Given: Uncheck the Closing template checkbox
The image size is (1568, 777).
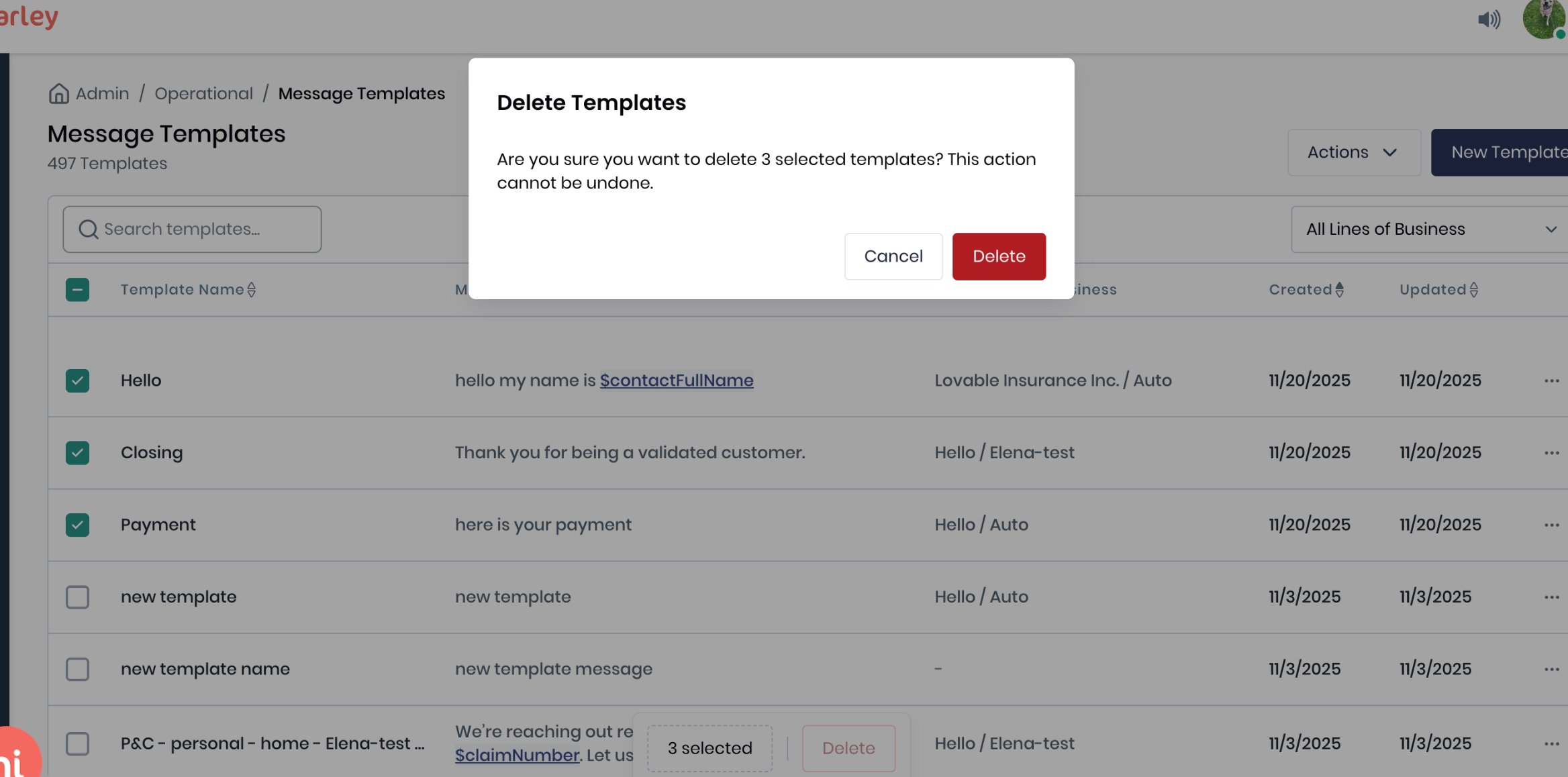Looking at the screenshot, I should coord(77,453).
